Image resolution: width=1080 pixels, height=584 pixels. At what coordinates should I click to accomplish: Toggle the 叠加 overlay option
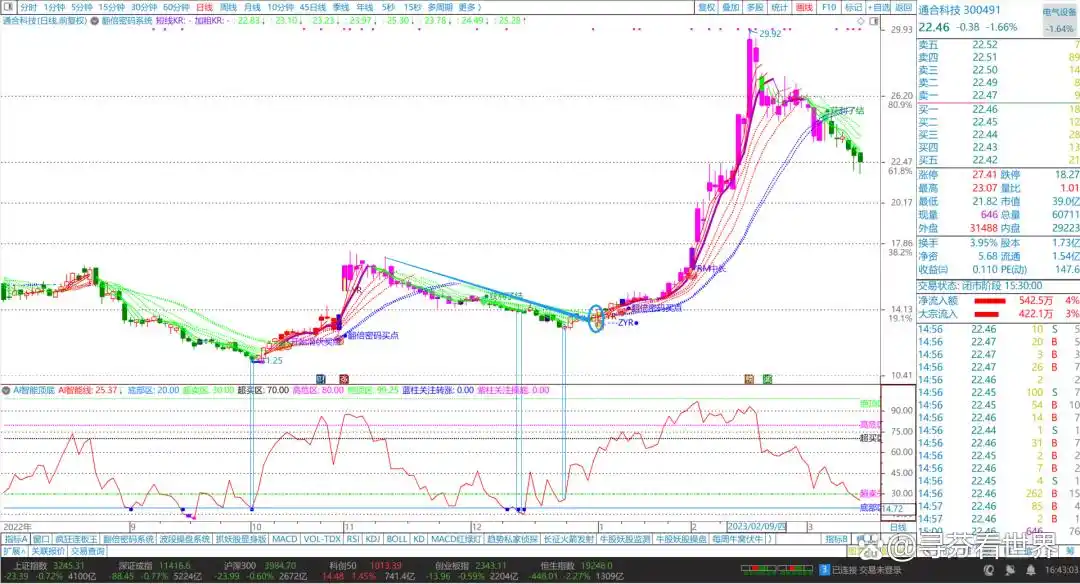pyautogui.click(x=731, y=7)
